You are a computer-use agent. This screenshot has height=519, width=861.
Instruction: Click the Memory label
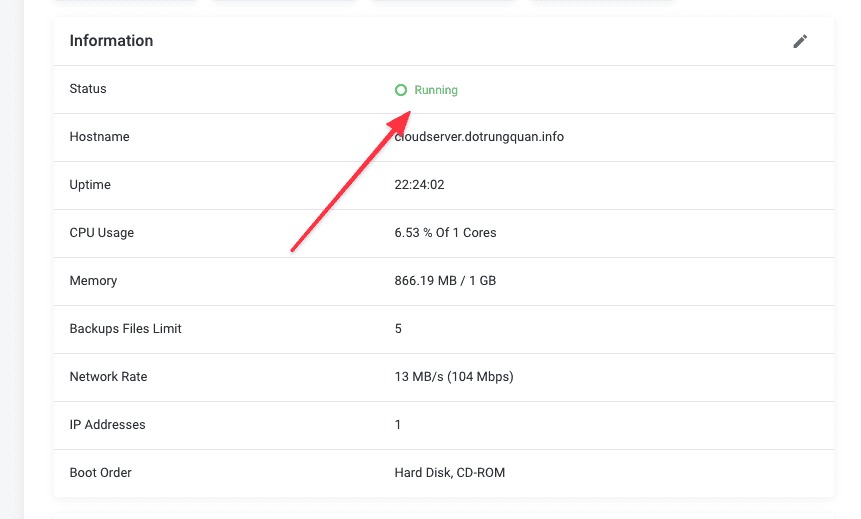point(93,281)
